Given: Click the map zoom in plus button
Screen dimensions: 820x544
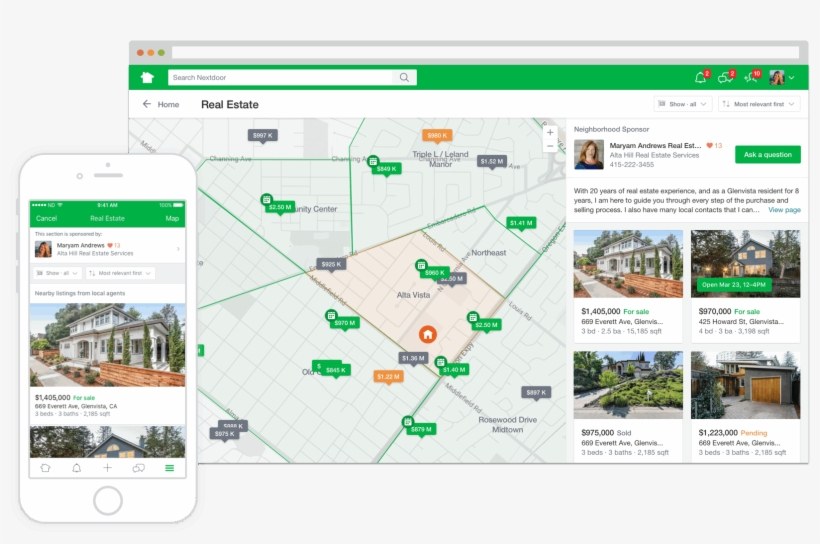Looking at the screenshot, I should (x=549, y=133).
